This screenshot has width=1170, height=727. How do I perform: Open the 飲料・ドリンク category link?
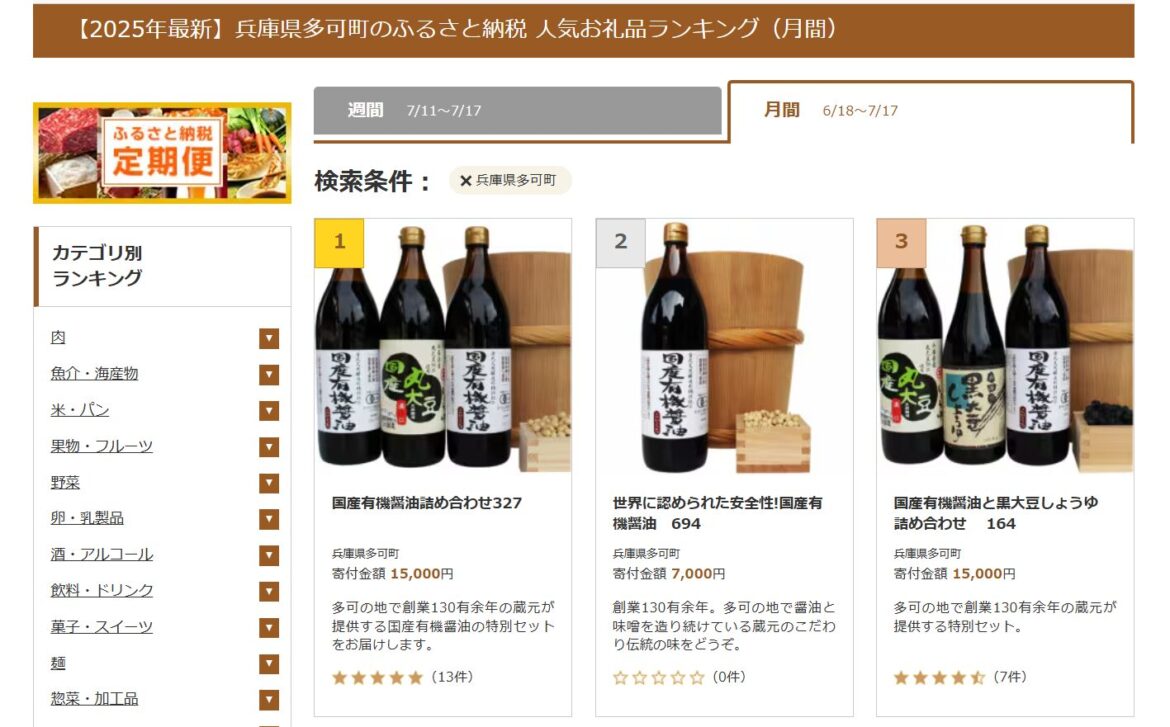(102, 590)
